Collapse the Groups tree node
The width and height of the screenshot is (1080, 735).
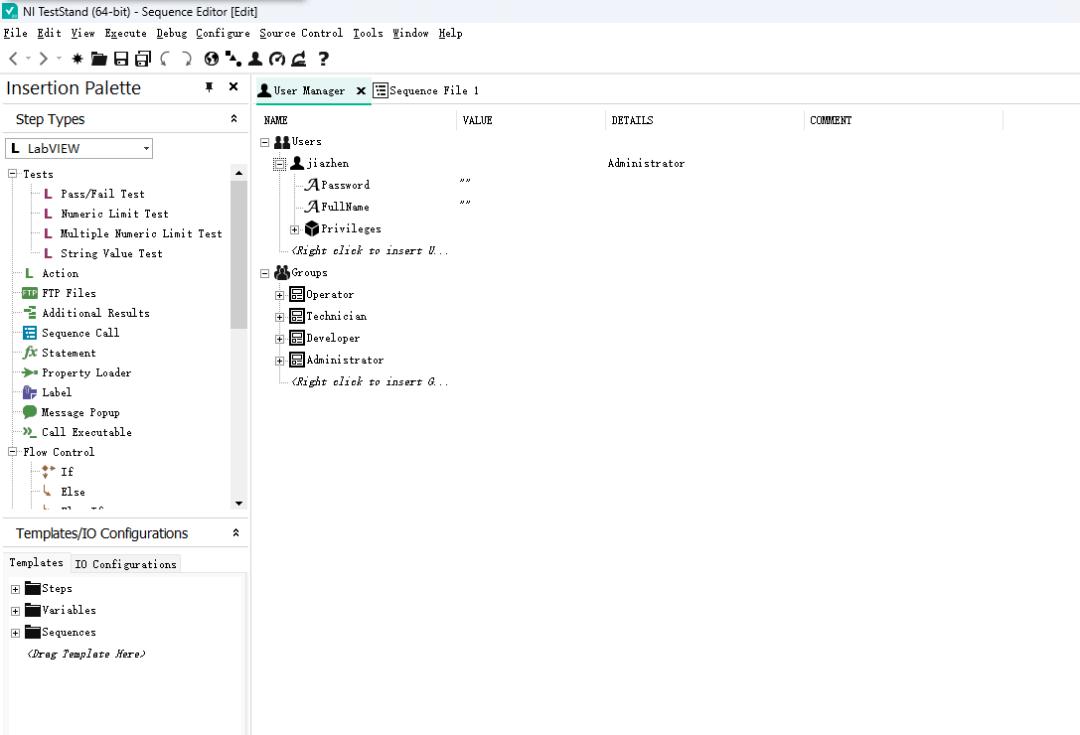pos(264,273)
